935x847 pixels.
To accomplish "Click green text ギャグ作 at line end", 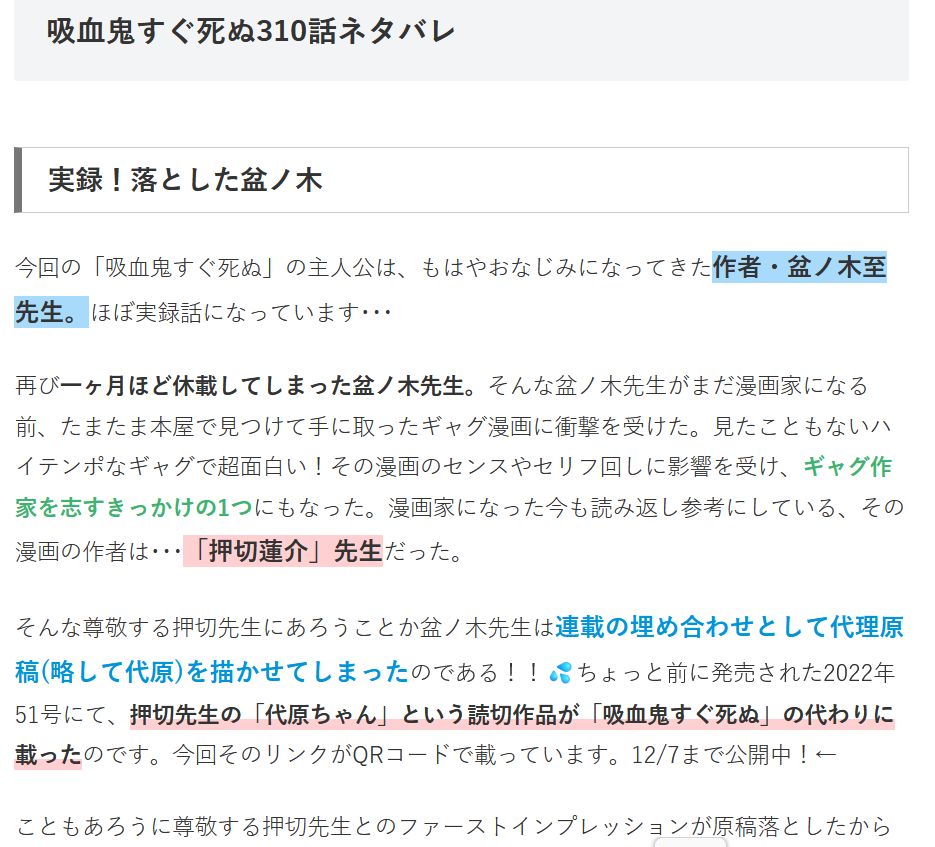I will pos(847,467).
